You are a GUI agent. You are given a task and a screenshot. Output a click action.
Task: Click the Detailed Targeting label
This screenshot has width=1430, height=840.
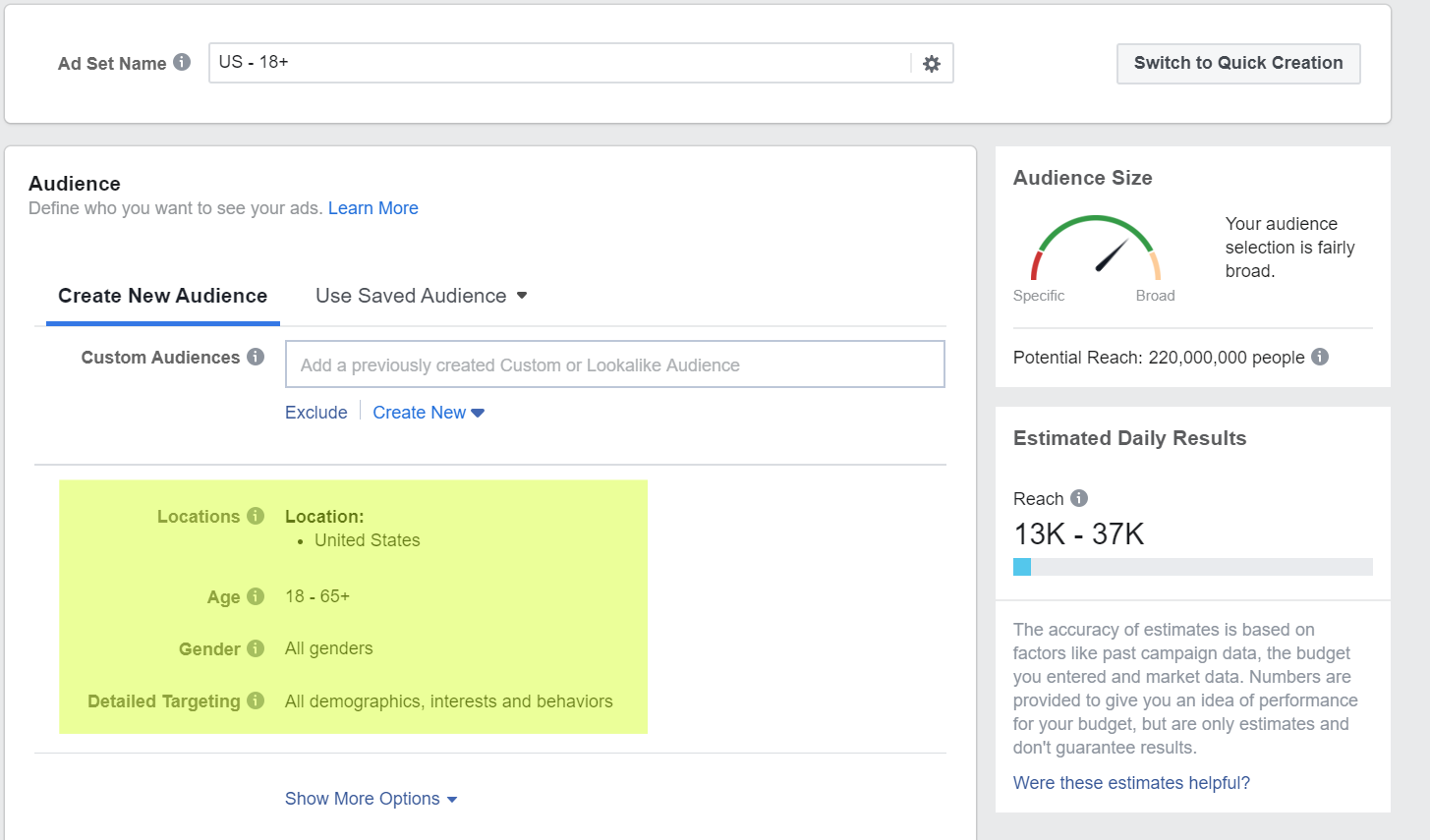(x=164, y=701)
